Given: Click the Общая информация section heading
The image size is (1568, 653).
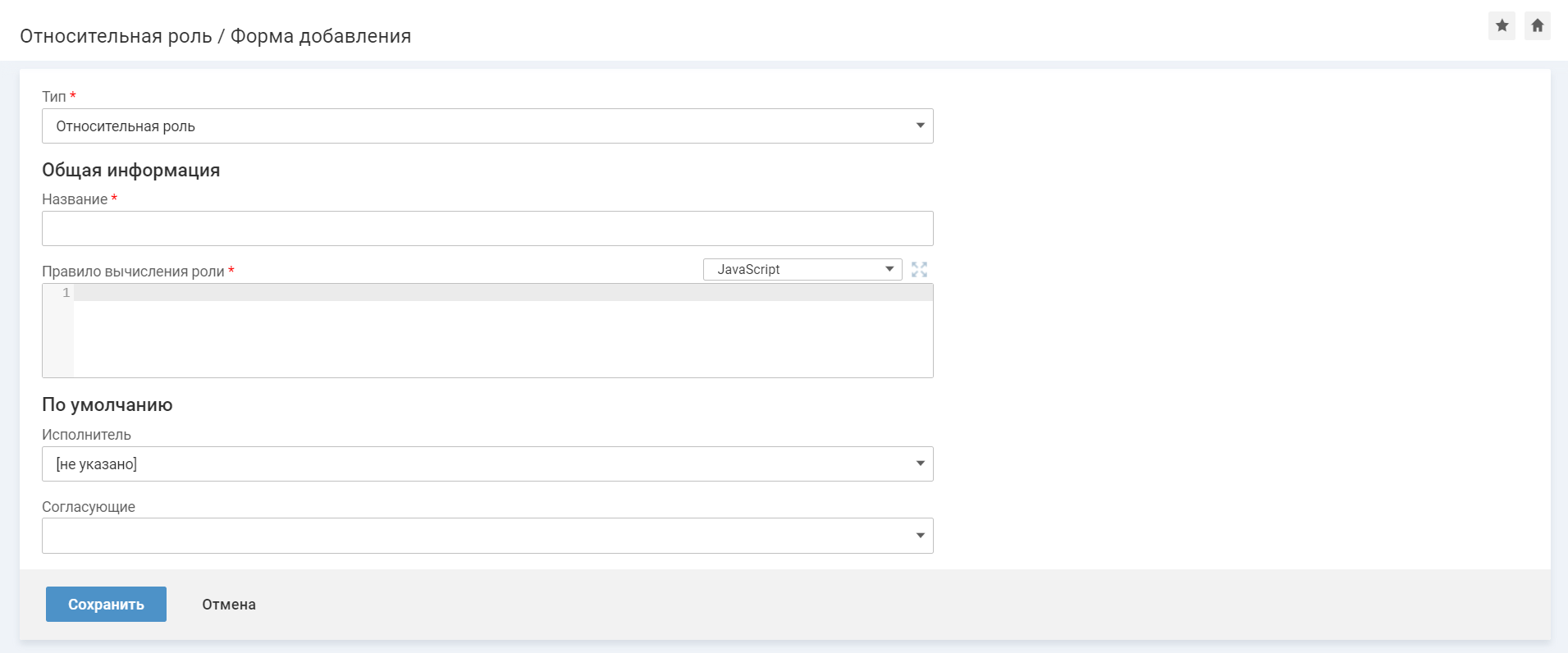Looking at the screenshot, I should coord(131,170).
